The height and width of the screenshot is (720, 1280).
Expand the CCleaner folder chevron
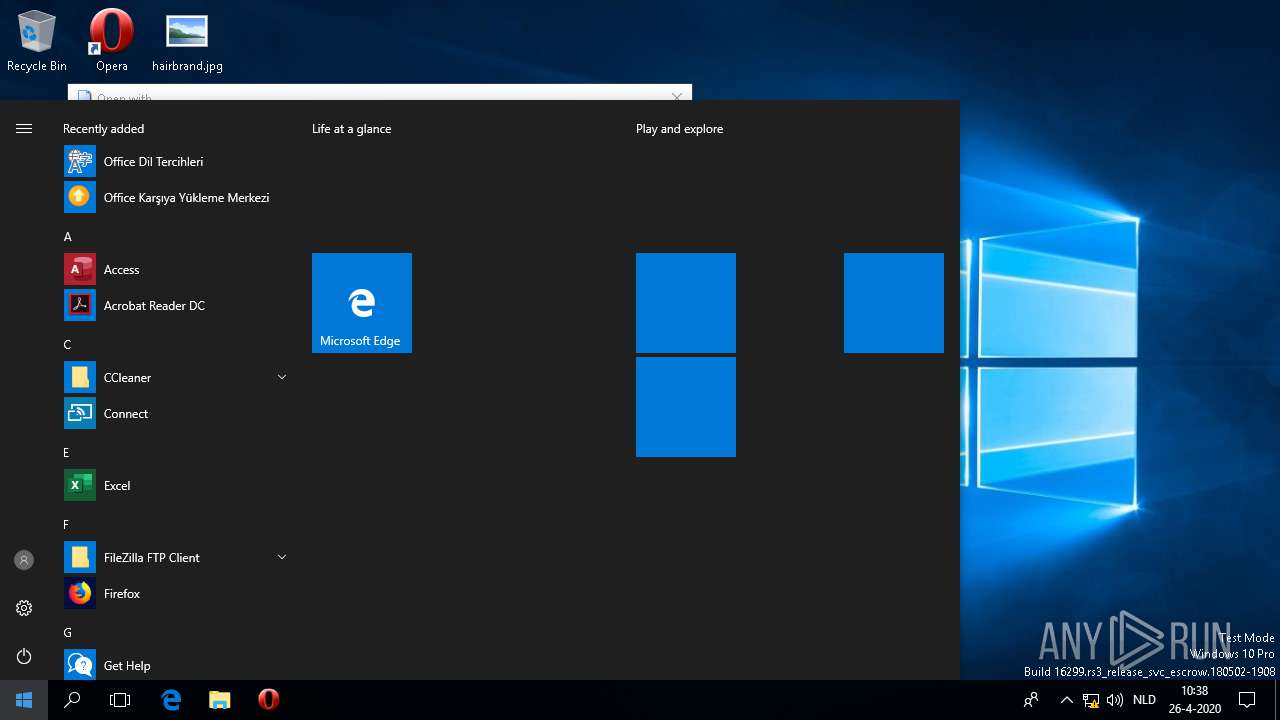pyautogui.click(x=282, y=377)
